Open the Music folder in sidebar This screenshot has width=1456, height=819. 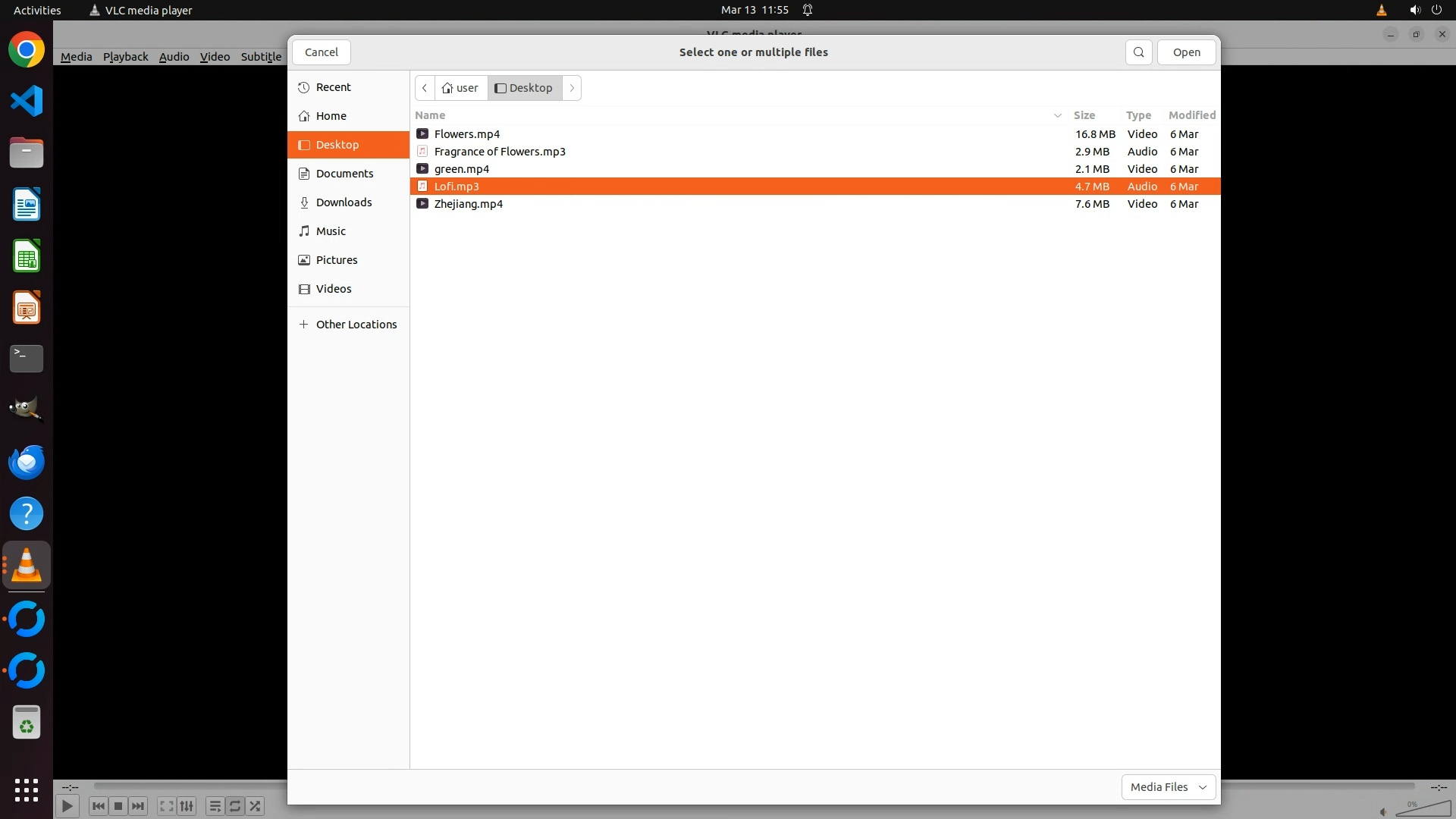[x=331, y=231]
